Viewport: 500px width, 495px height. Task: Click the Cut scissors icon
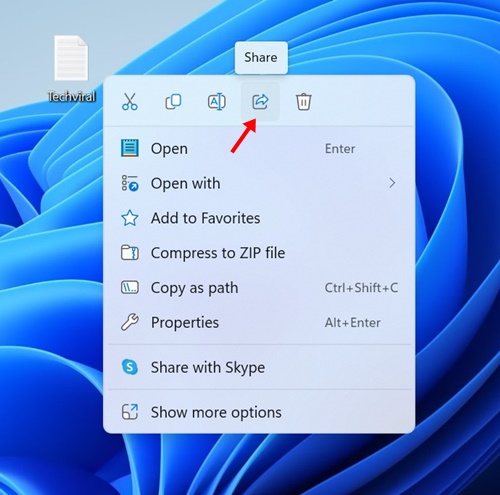click(130, 102)
